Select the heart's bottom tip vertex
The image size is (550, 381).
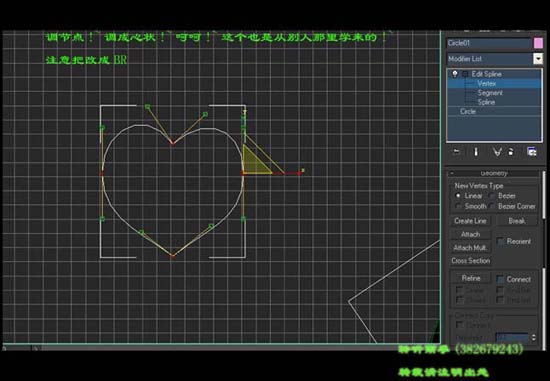pyautogui.click(x=172, y=256)
